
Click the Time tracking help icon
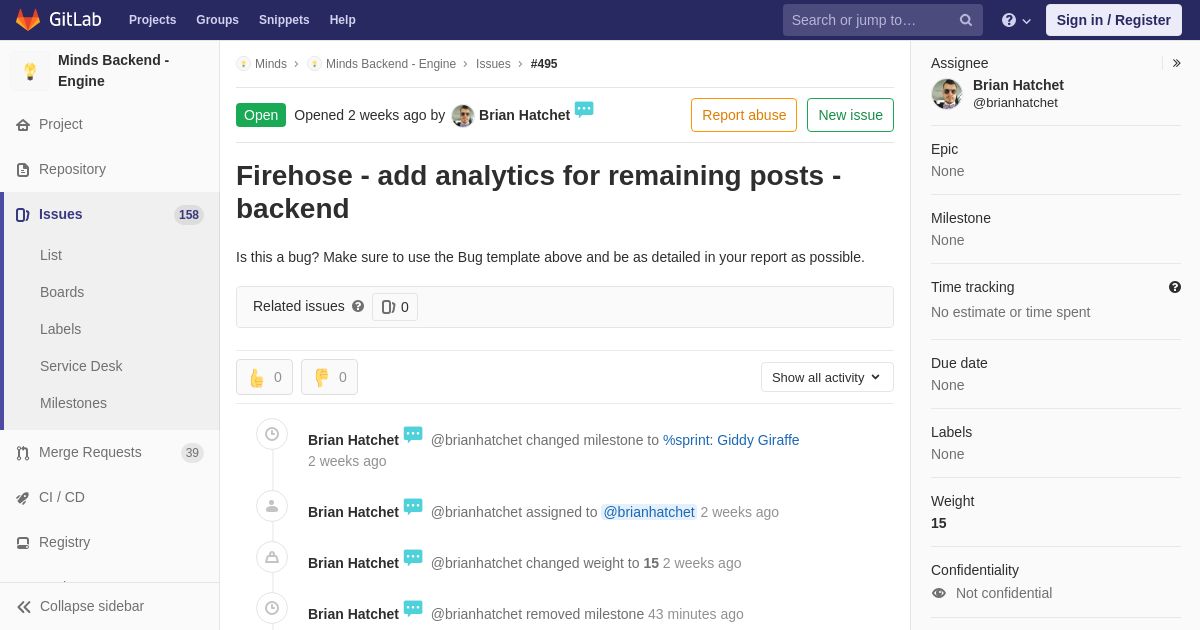pos(1175,287)
